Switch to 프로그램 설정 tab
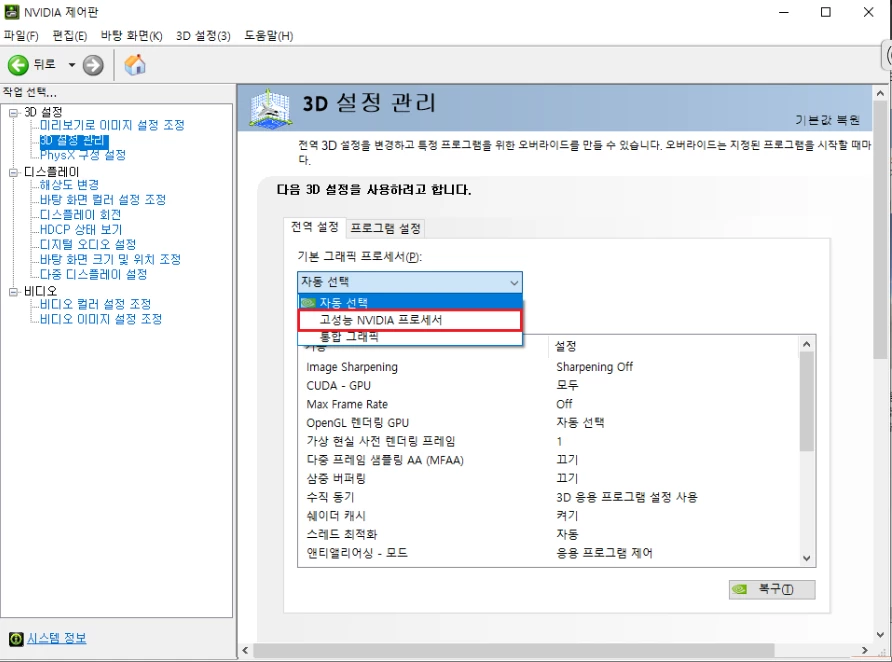Screen dimensions: 892x662 pos(385,229)
